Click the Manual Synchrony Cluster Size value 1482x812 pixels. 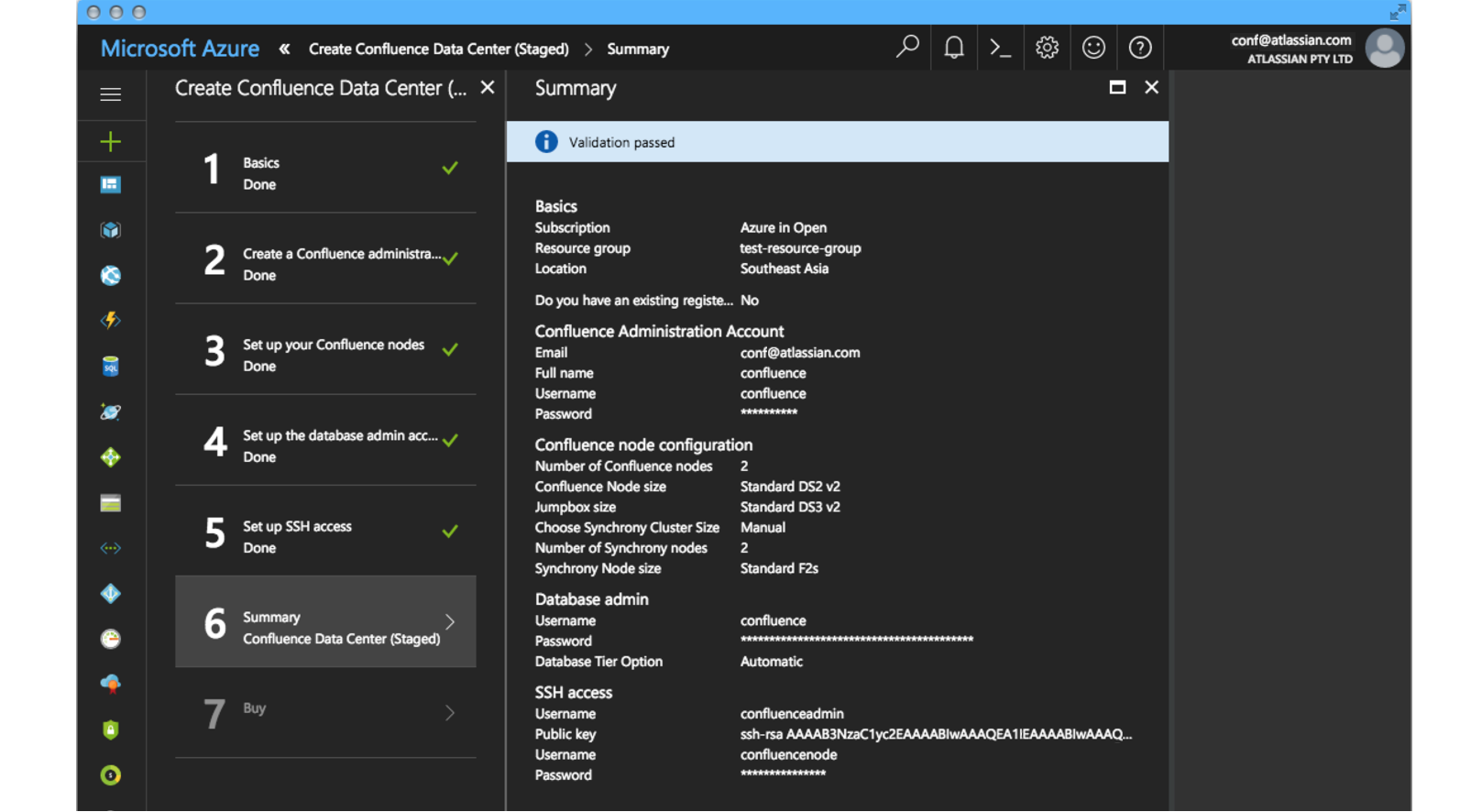coord(763,528)
